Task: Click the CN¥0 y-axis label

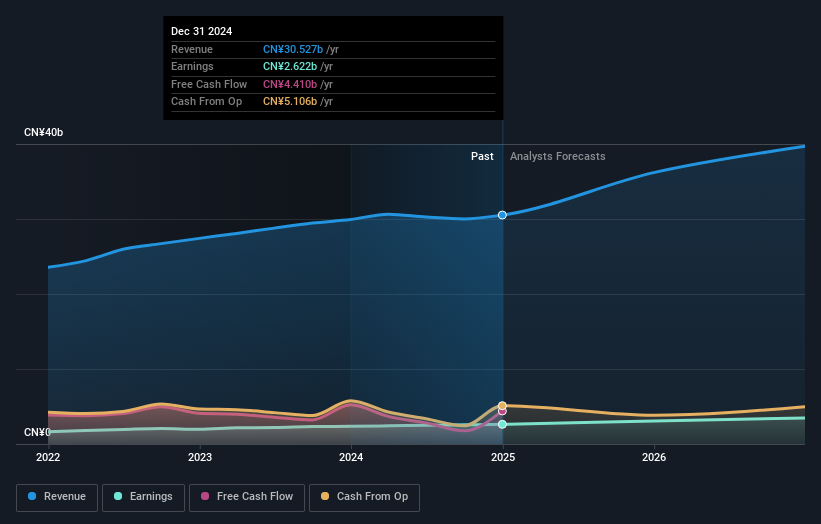Action: tap(37, 432)
